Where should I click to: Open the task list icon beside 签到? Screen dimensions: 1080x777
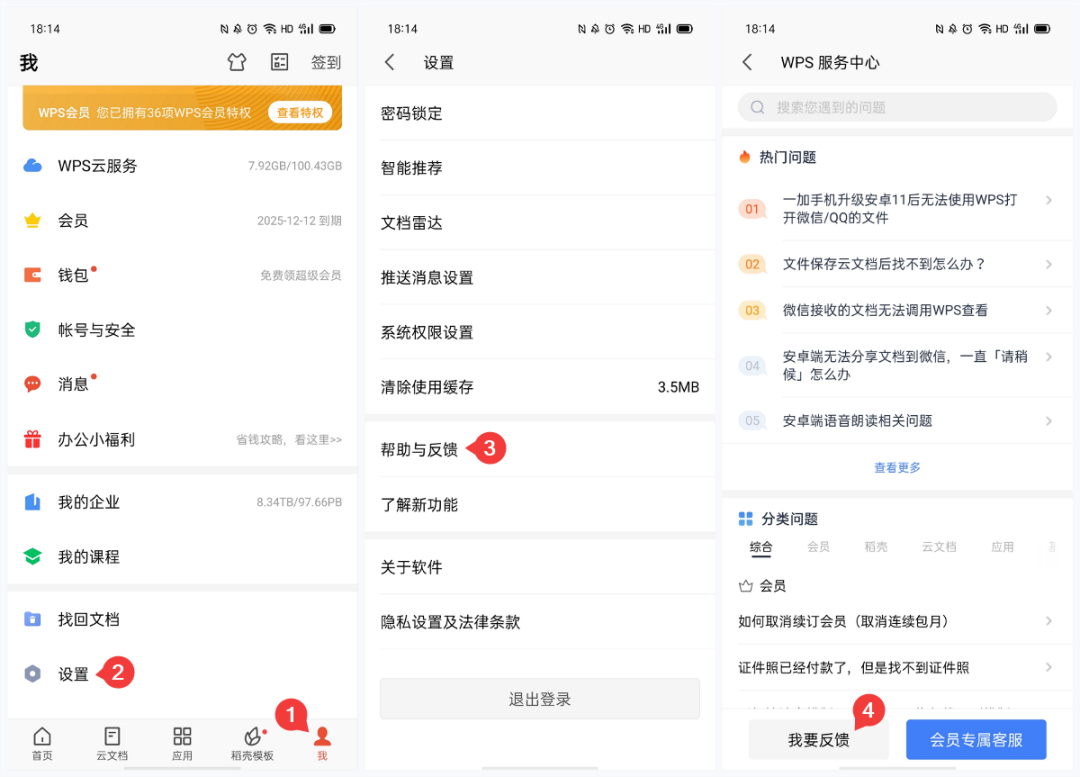coord(280,62)
